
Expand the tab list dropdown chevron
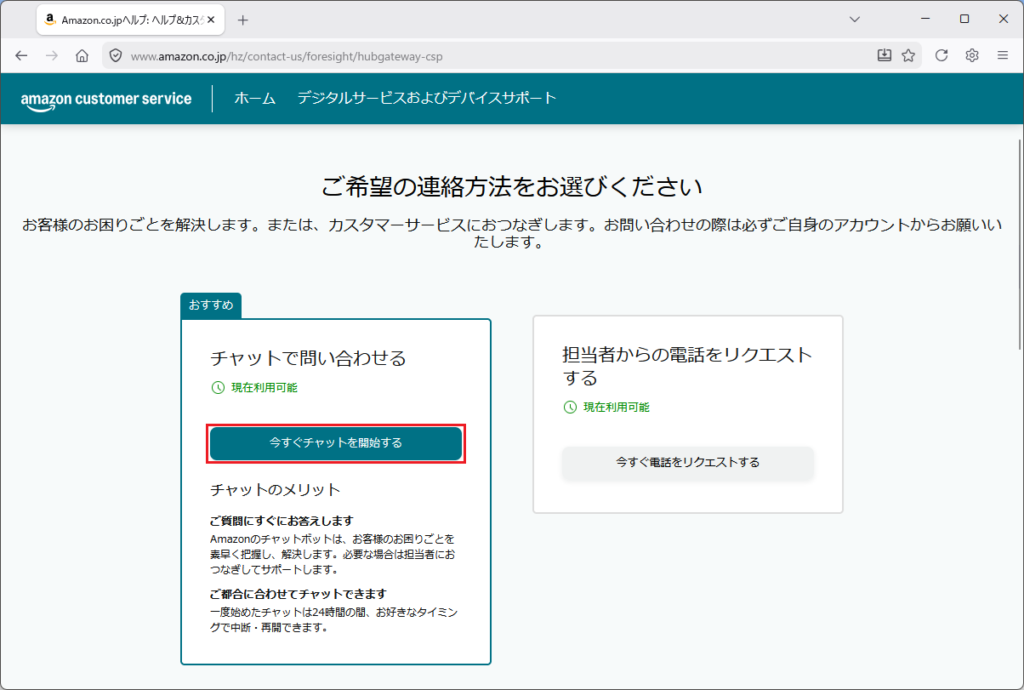tap(854, 20)
